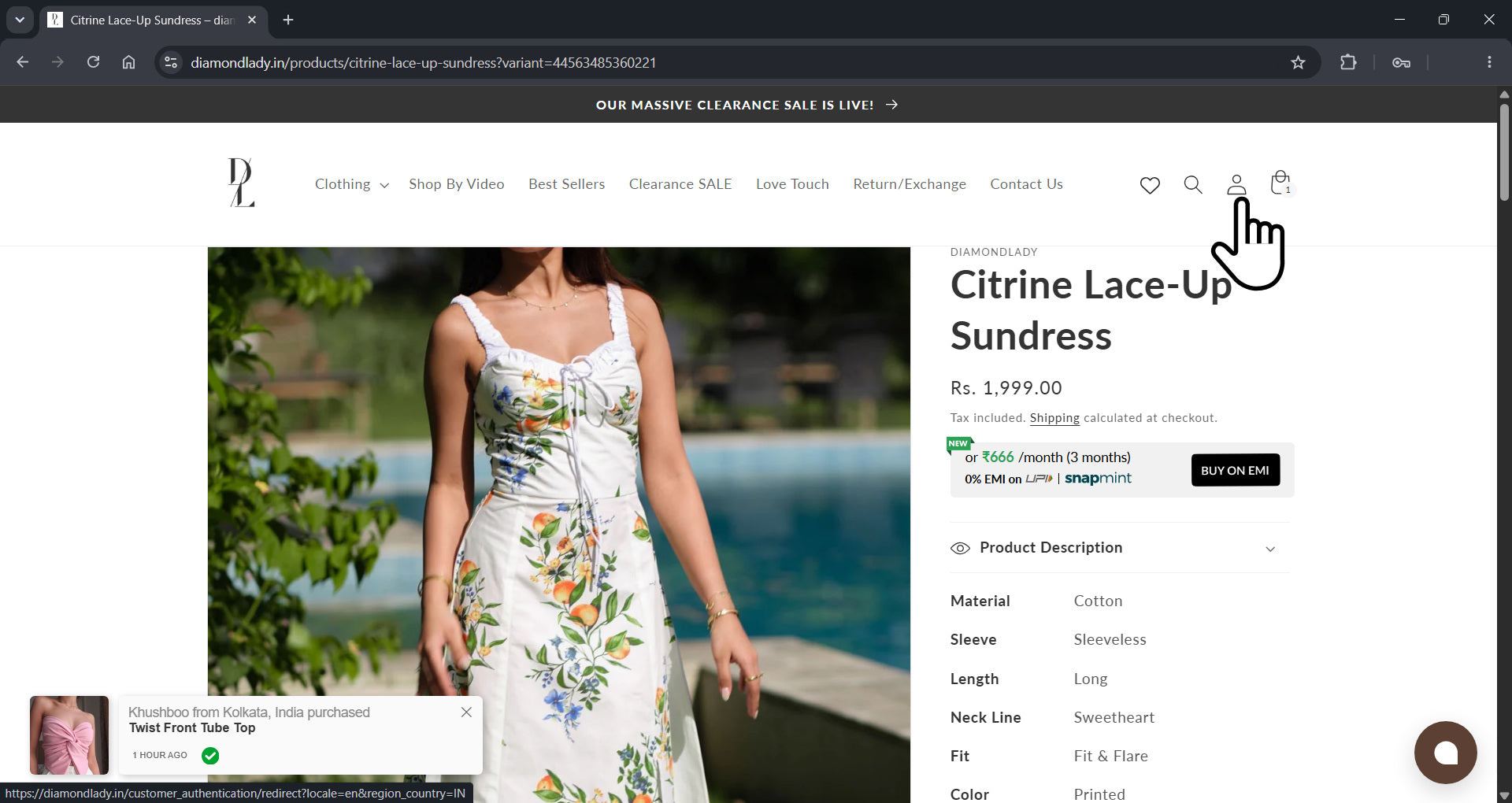Open Shop By Video menu item
The image size is (1512, 803).
tap(457, 184)
